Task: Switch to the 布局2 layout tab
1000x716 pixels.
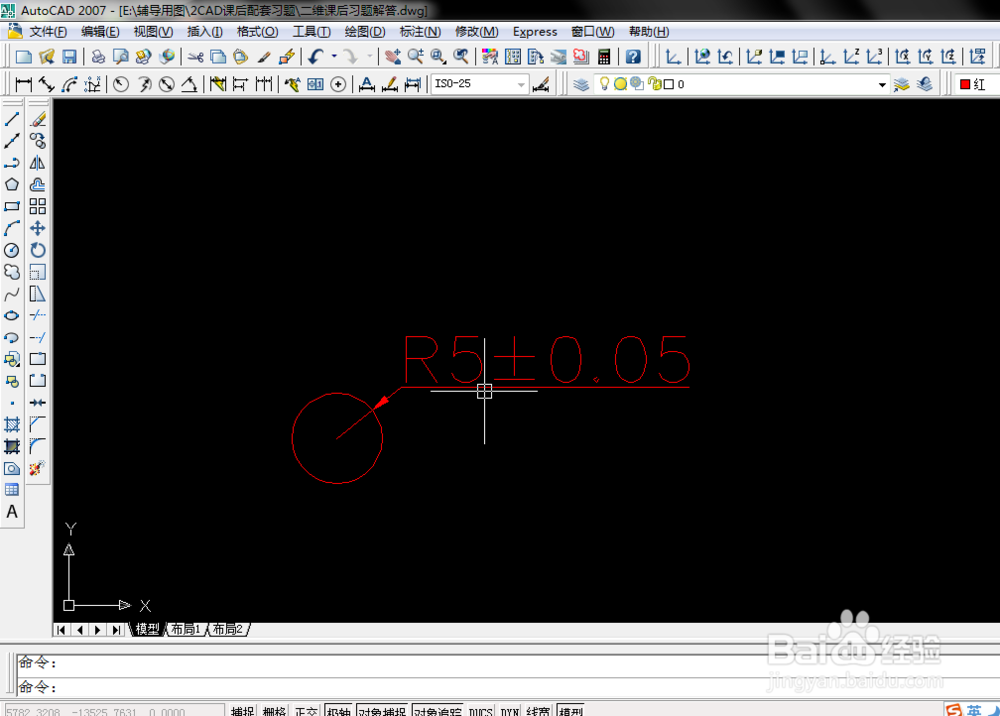Action: tap(228, 629)
